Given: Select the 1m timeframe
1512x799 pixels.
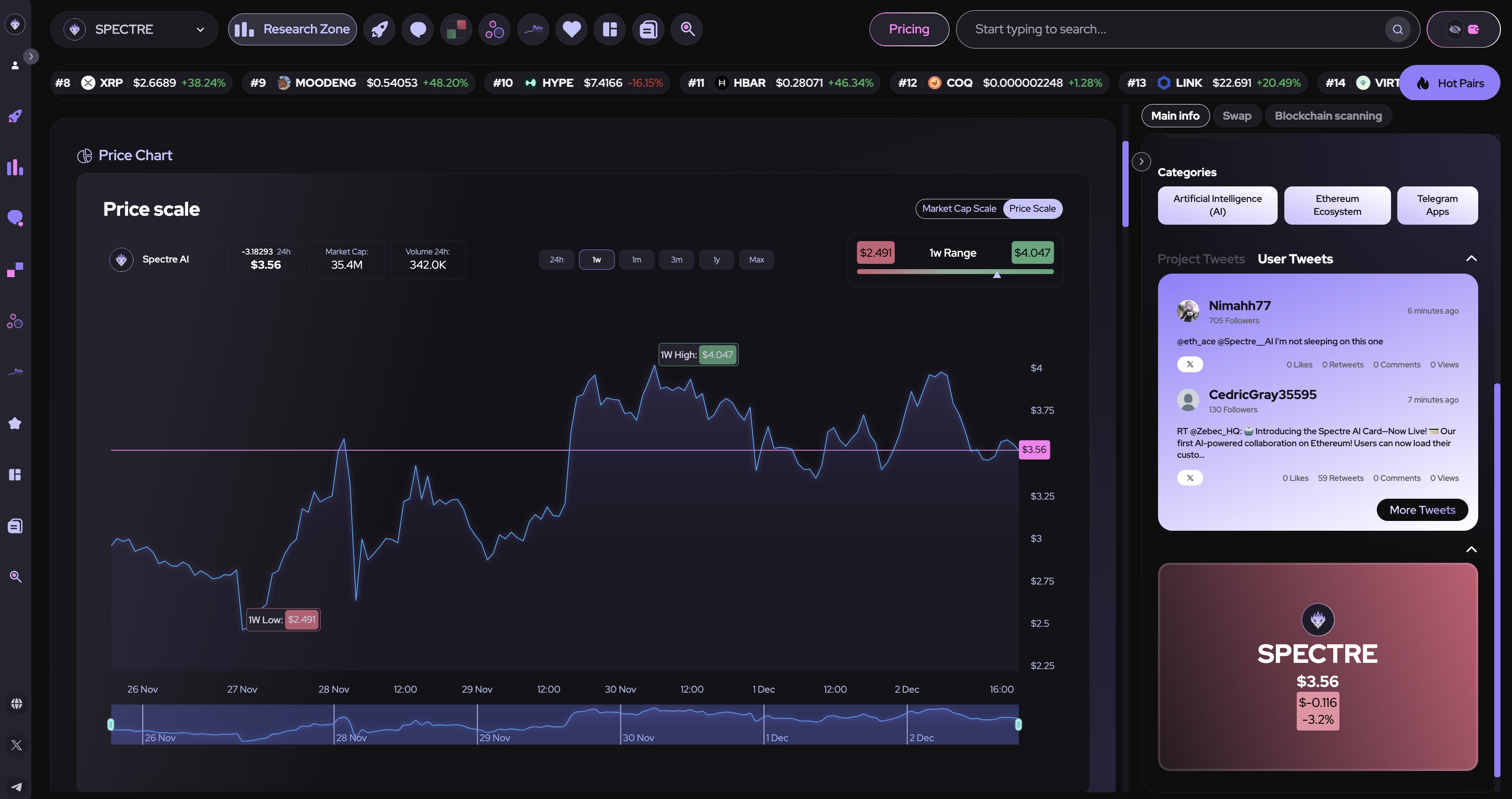Looking at the screenshot, I should click(636, 259).
